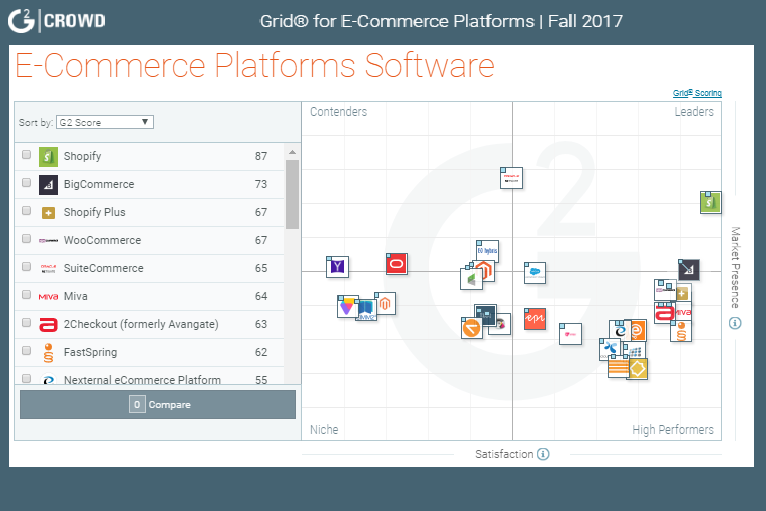Click the SuiteCommerce Oracle NetSuite logo in the list
The height and width of the screenshot is (511, 766).
point(48,268)
